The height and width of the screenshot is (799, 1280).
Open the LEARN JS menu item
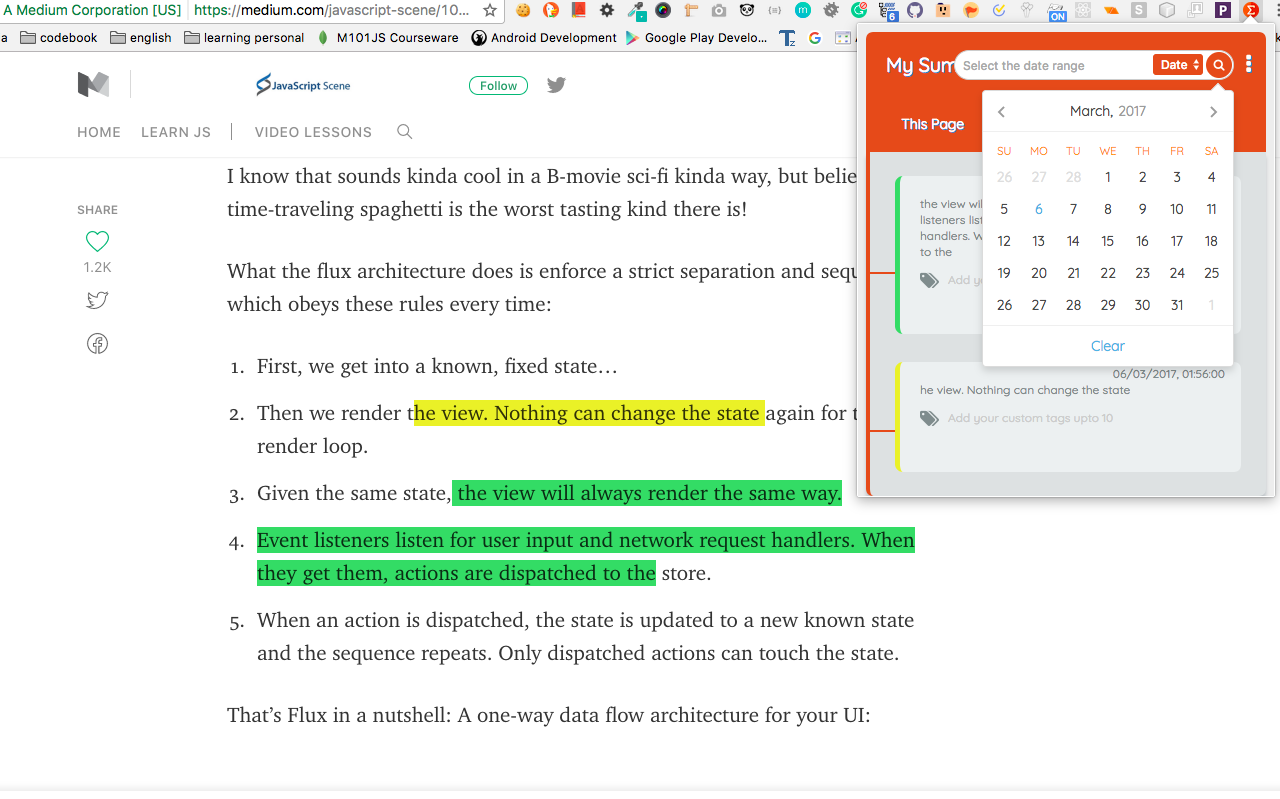[x=176, y=132]
